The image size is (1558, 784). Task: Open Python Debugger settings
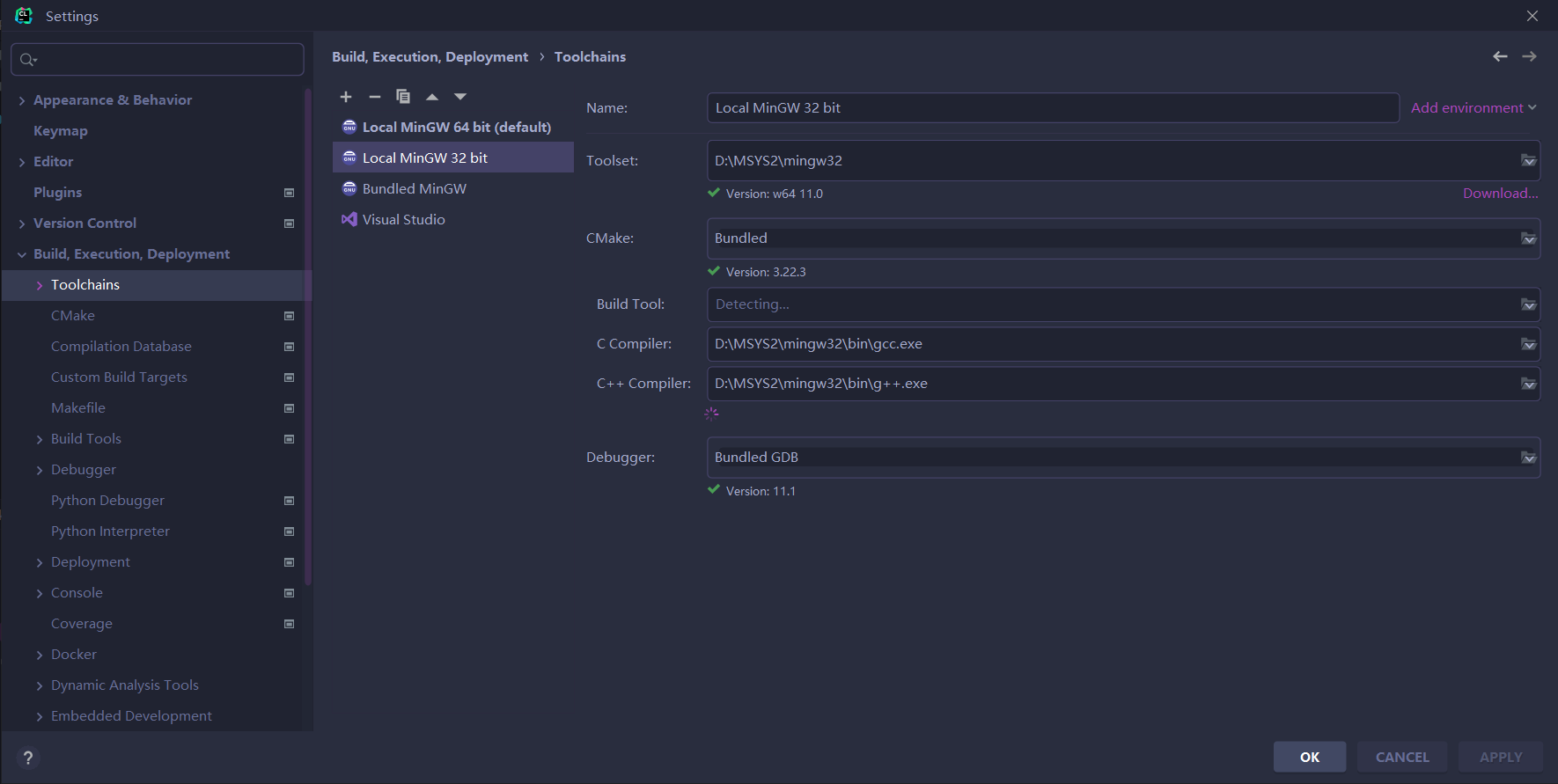tap(107, 501)
